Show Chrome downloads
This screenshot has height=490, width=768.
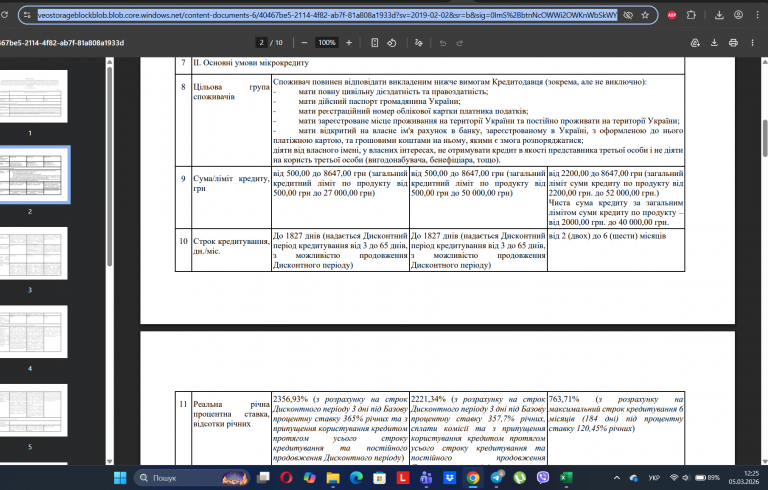point(719,15)
